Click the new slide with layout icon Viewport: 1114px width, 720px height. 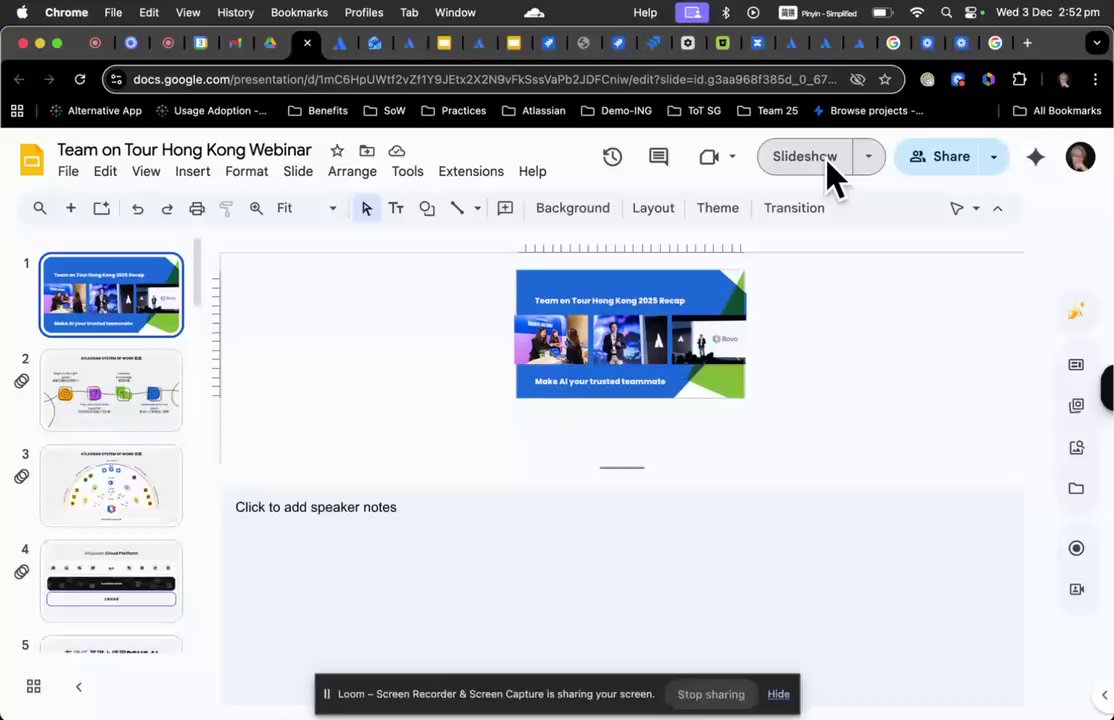click(x=102, y=208)
